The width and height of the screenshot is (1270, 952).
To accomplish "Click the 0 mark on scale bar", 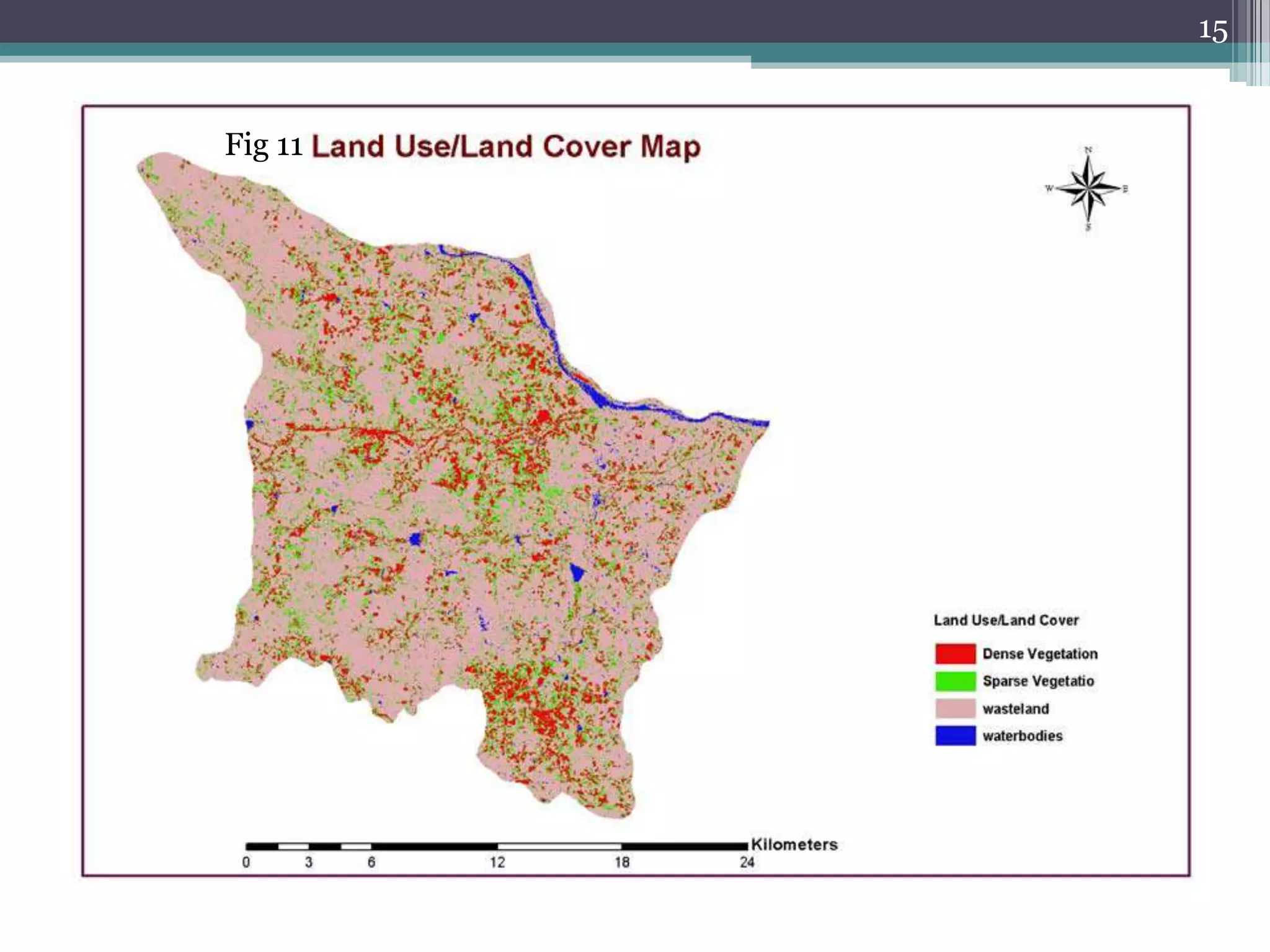I will tap(246, 862).
